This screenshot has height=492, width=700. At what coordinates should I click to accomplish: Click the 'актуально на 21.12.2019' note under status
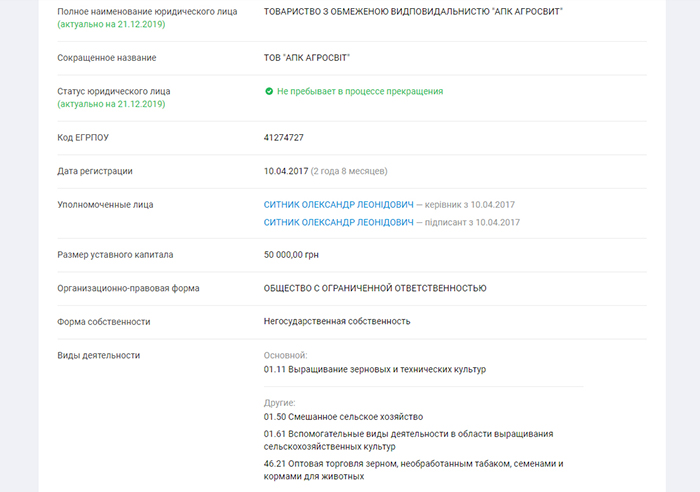(x=111, y=104)
